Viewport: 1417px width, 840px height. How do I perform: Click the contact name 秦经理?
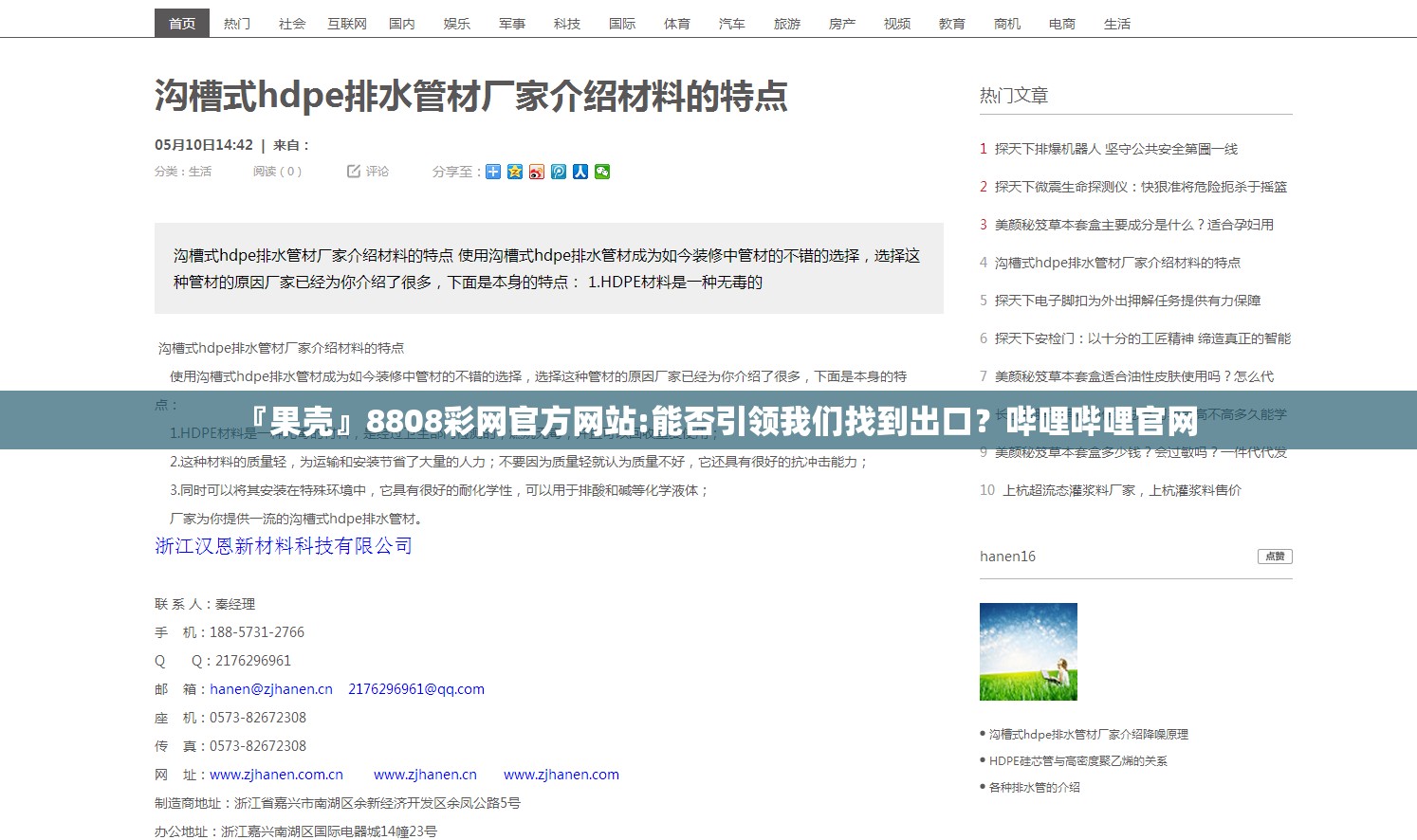pyautogui.click(x=235, y=604)
